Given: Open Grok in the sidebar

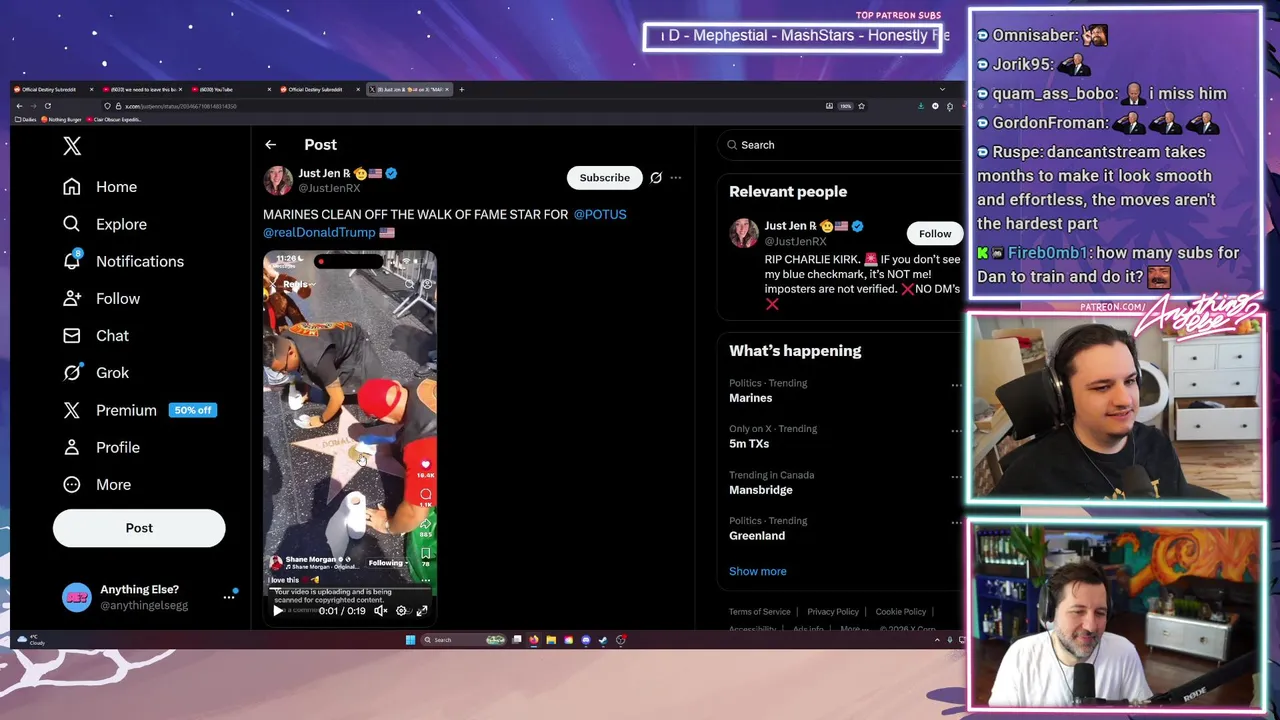Looking at the screenshot, I should pos(96,372).
